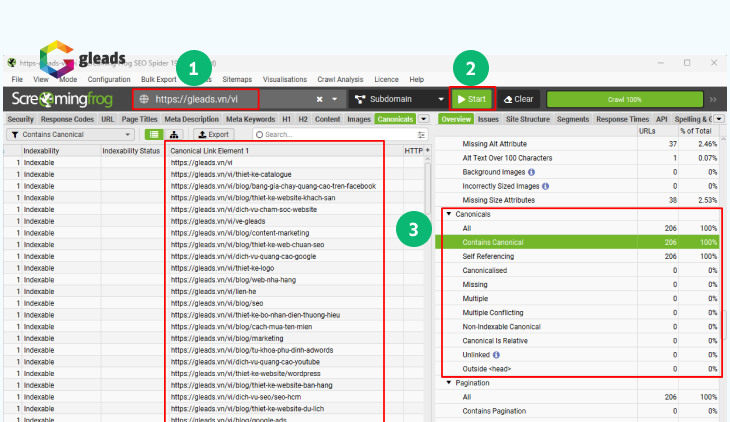
Task: Switch to the Page Titles tab
Action: 139,119
